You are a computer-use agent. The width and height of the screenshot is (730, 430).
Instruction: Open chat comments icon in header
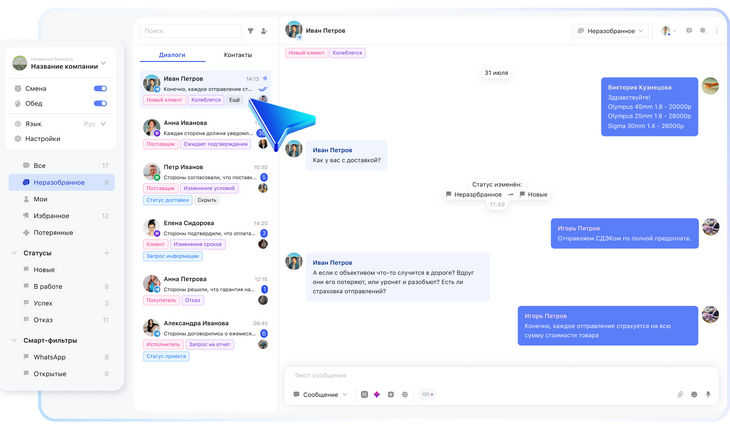[689, 31]
